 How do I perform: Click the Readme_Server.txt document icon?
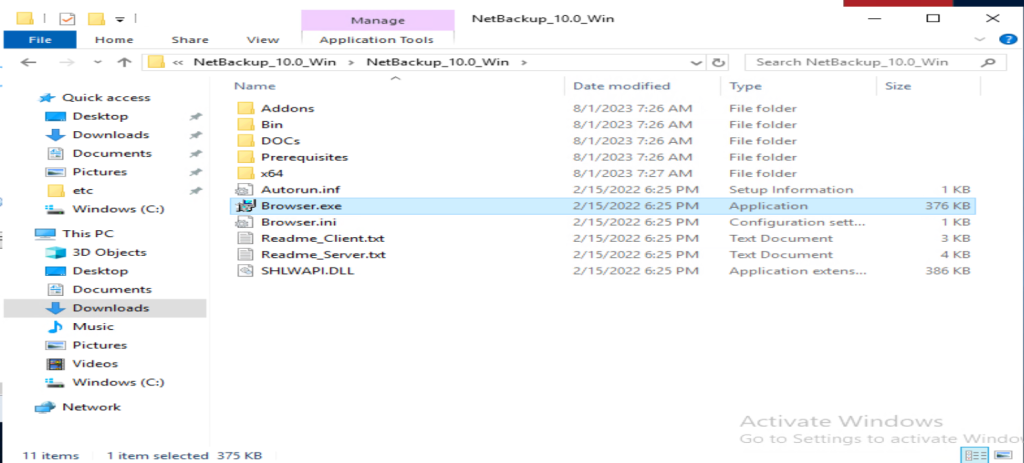[245, 255]
